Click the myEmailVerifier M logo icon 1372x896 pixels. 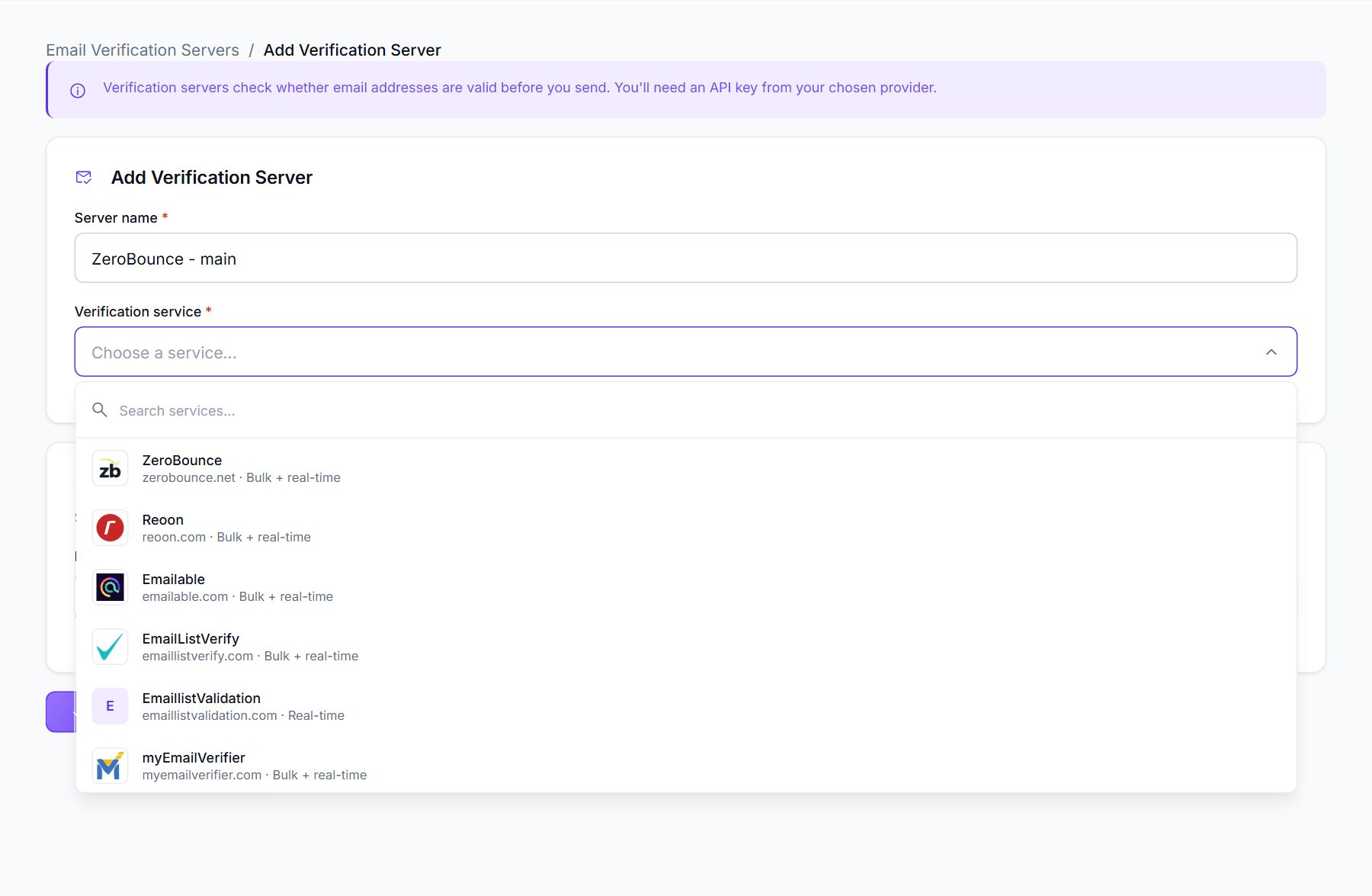click(x=110, y=766)
